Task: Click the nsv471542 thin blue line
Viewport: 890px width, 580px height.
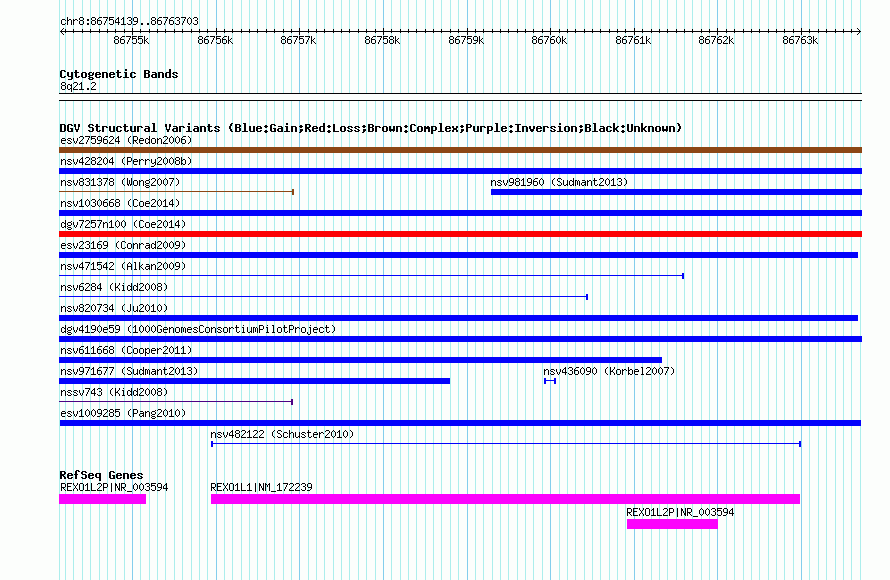Action: point(371,276)
